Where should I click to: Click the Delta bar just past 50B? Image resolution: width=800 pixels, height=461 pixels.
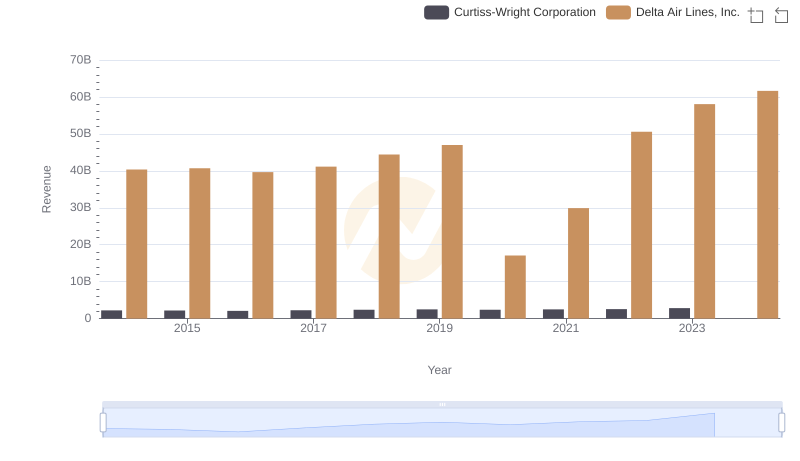point(641,225)
